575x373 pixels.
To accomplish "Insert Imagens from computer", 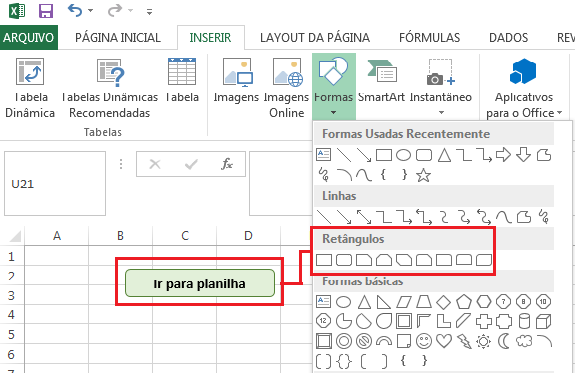I will 237,81.
